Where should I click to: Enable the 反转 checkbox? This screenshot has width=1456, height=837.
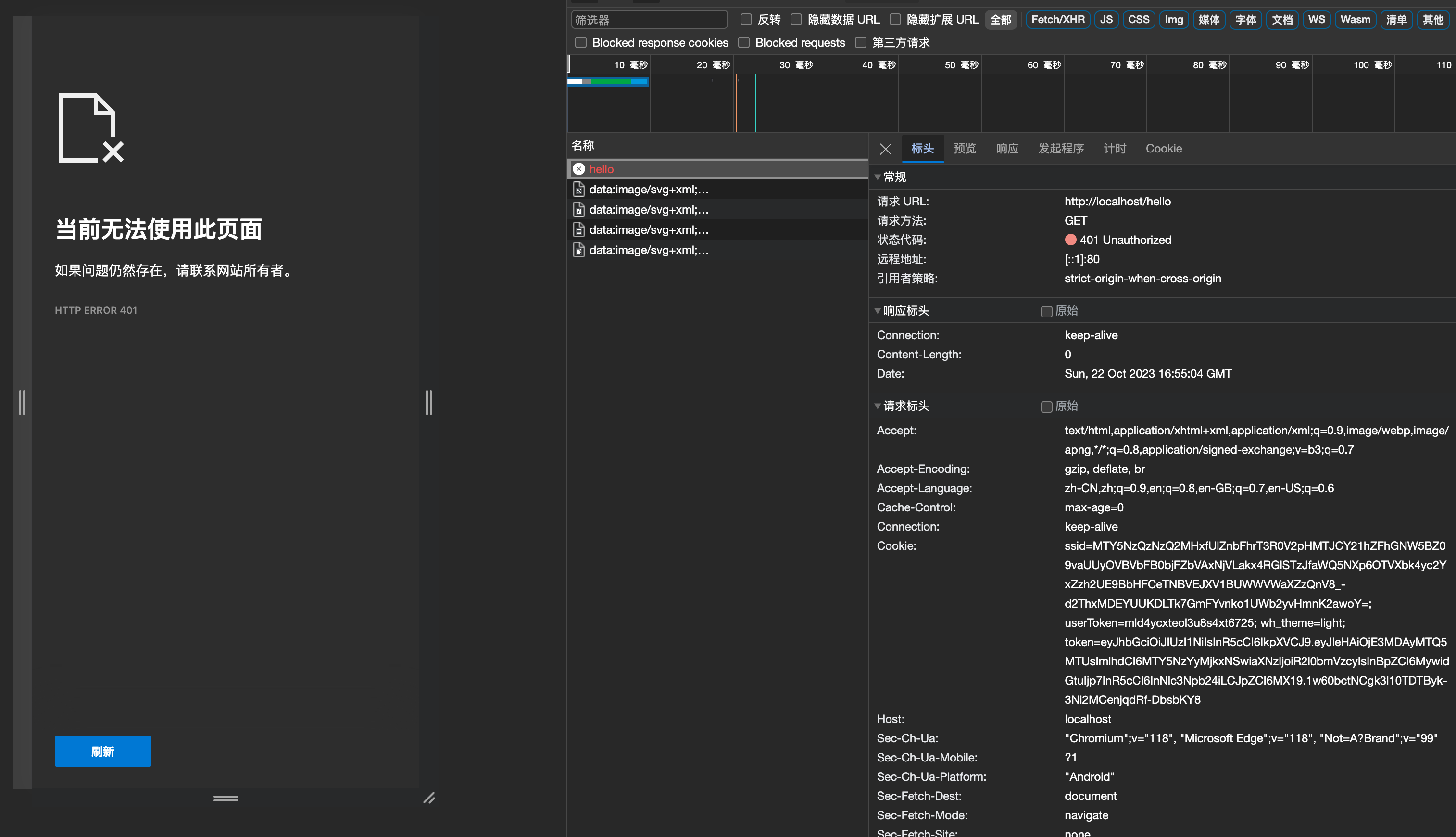tap(746, 20)
